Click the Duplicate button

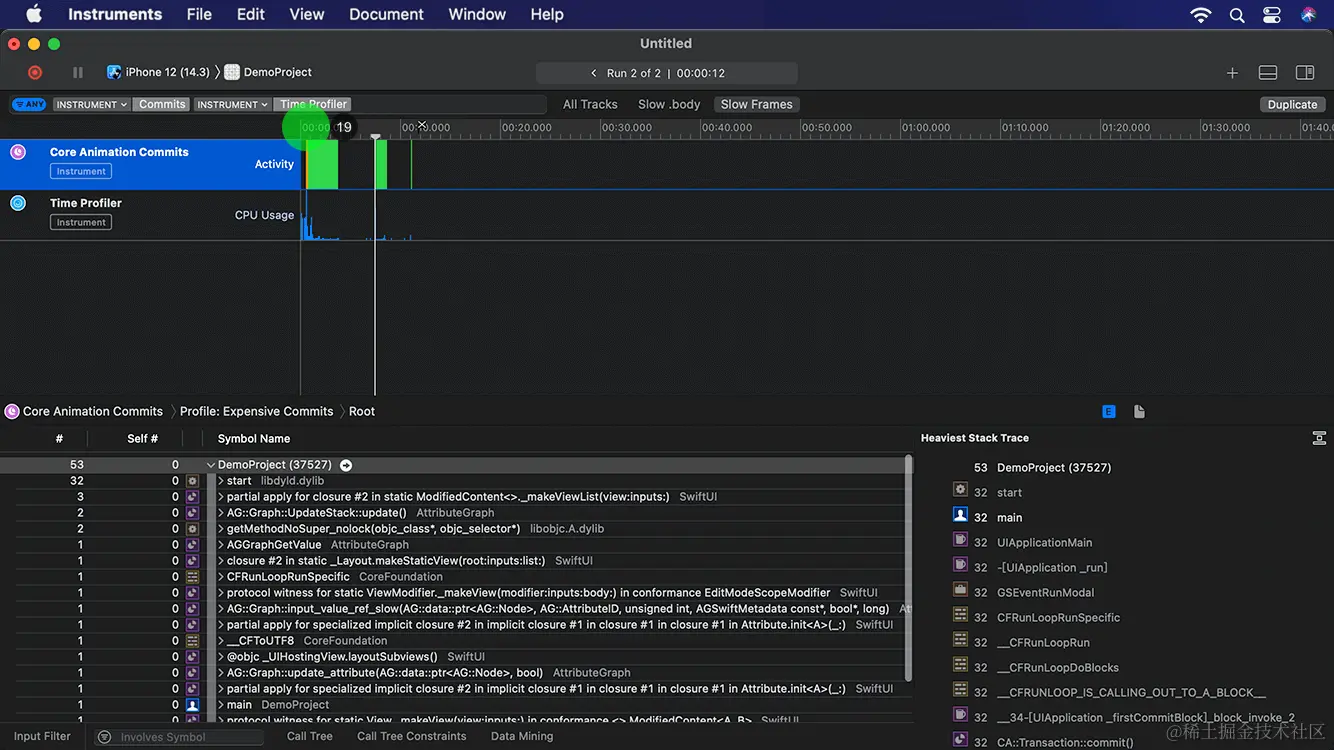tap(1293, 104)
